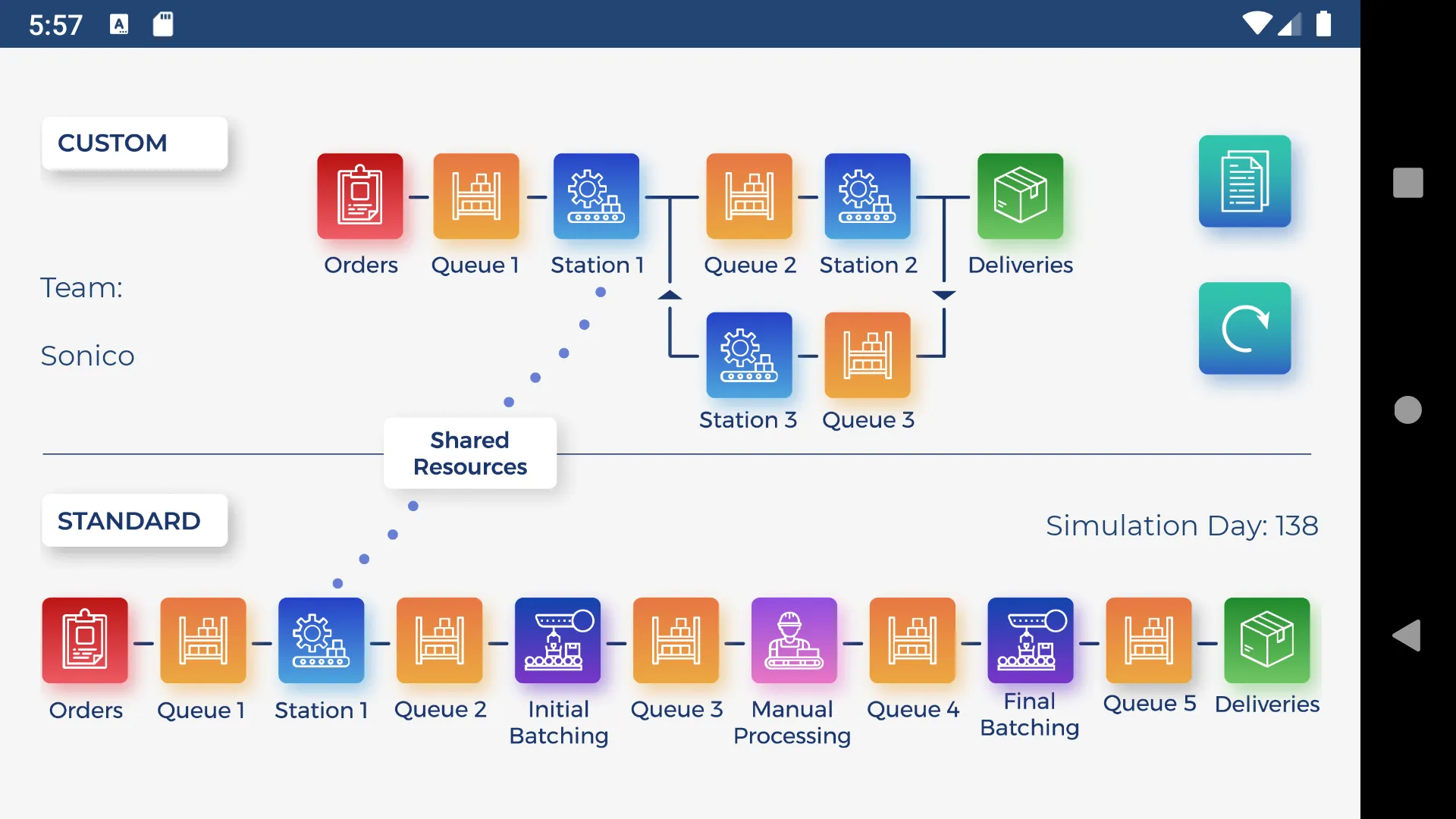Image resolution: width=1456 pixels, height=819 pixels.
Task: Click Final Batching icon in STANDARD flow
Action: point(1030,640)
